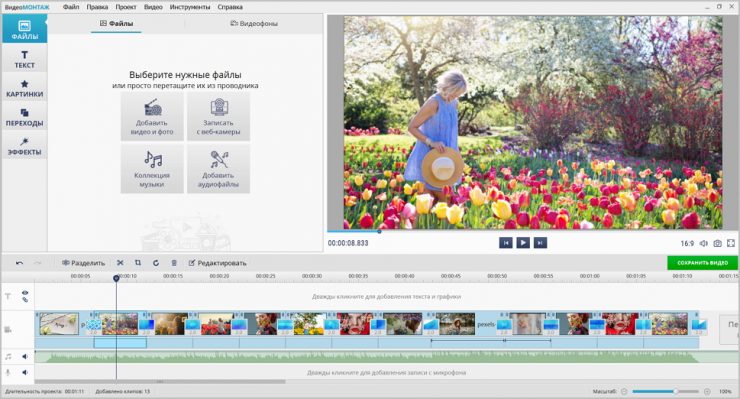Toggle the text track link icon
Viewport: 740px width, 399px height.
[x=25, y=300]
